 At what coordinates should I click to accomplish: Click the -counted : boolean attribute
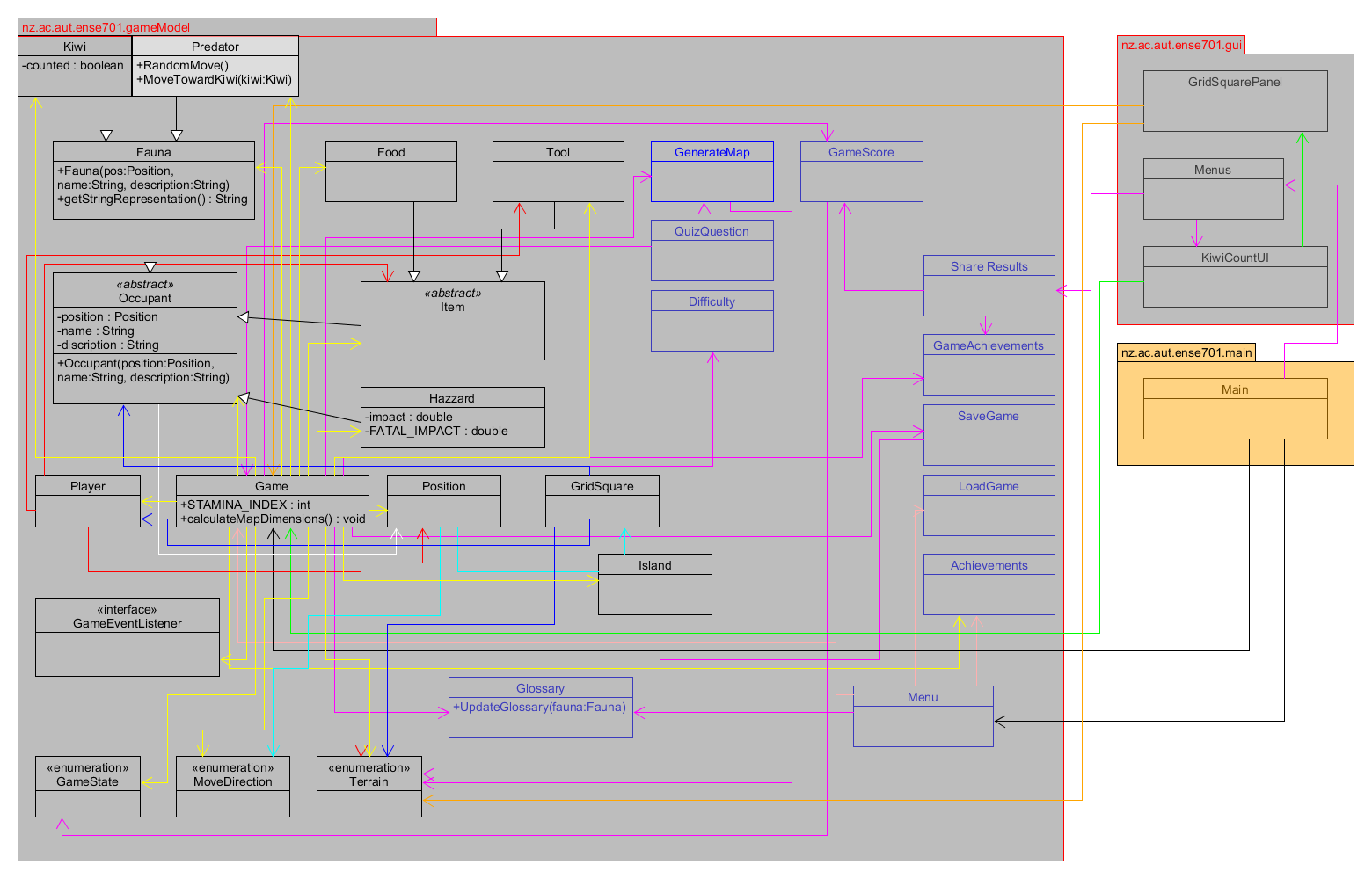73,65
